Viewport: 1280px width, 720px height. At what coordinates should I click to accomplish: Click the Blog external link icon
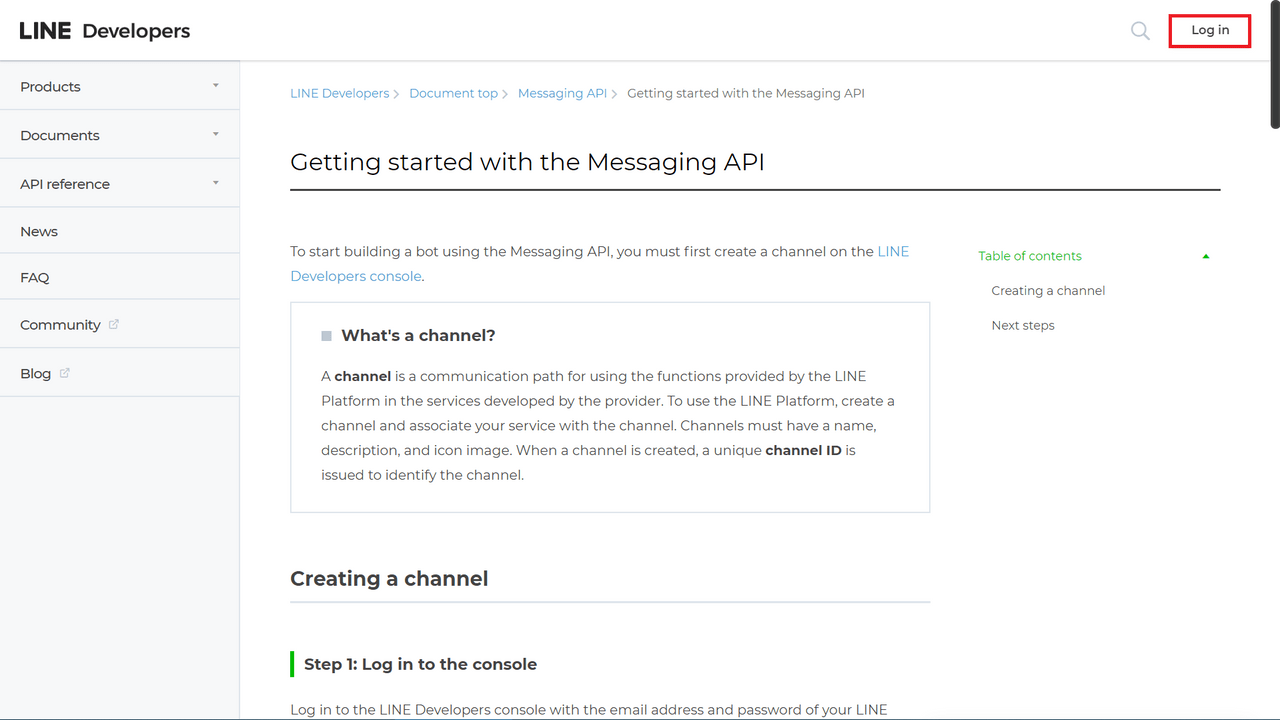coord(65,373)
